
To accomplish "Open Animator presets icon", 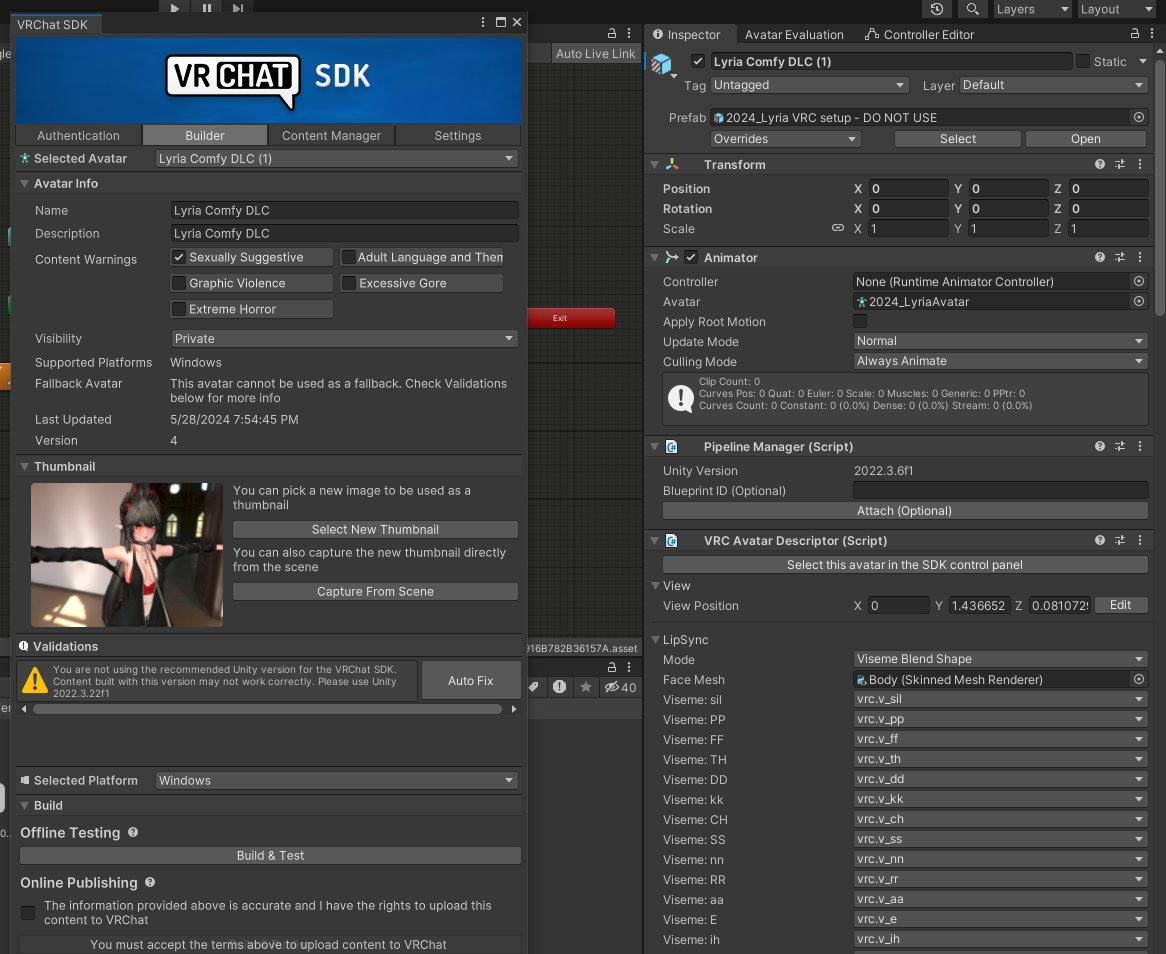I will coord(1120,257).
